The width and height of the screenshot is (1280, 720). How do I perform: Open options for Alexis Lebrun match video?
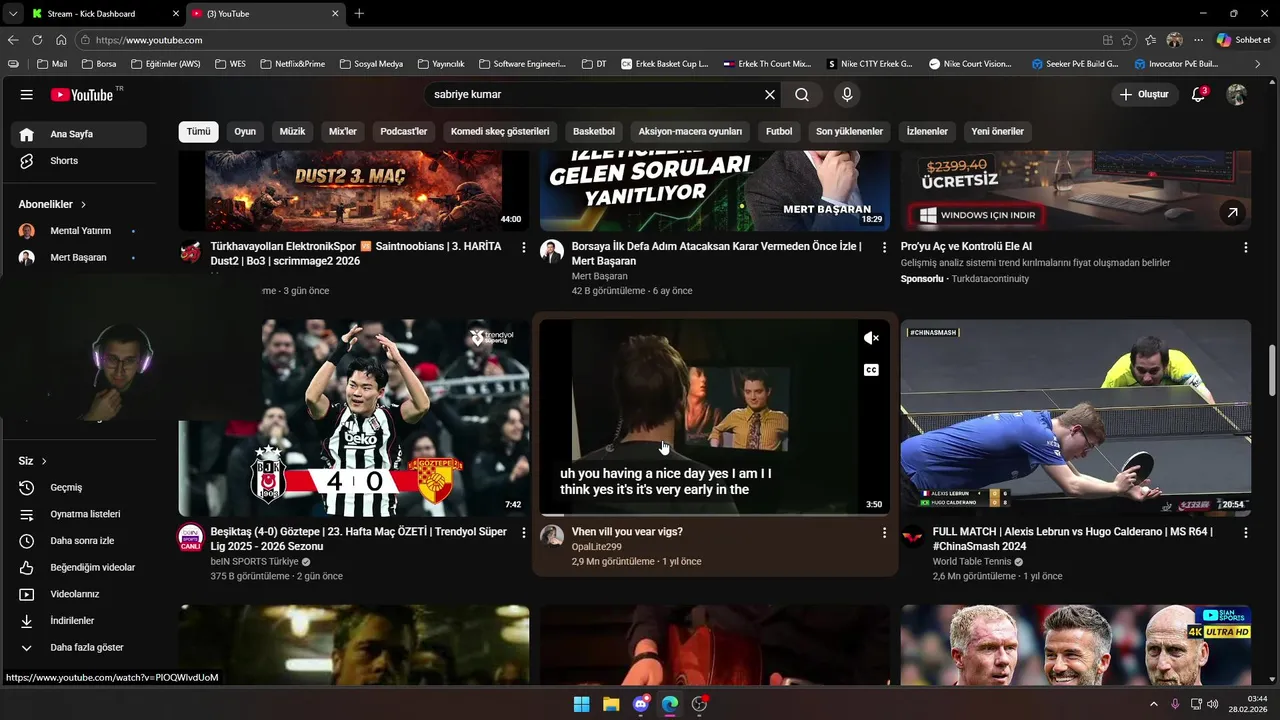click(1245, 533)
